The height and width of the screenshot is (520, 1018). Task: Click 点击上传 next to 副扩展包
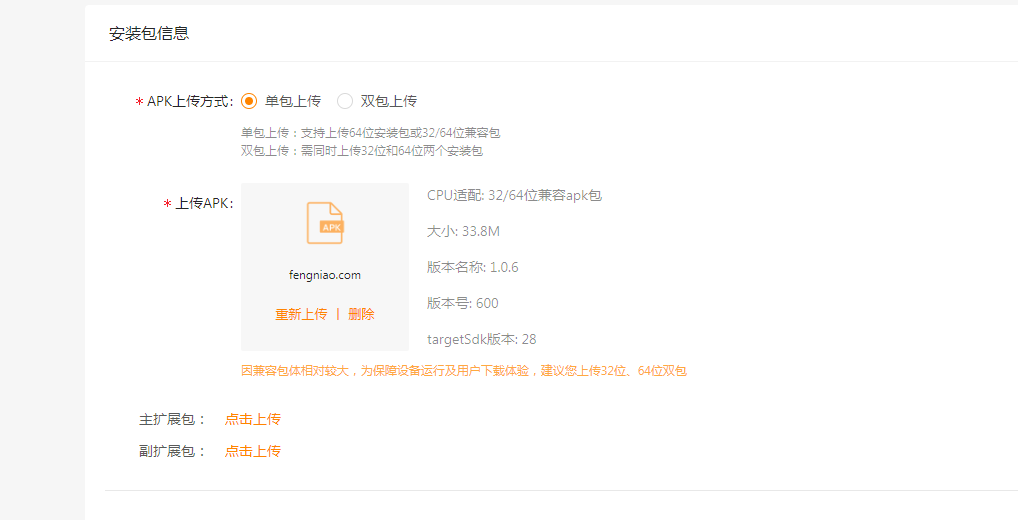coord(253,451)
